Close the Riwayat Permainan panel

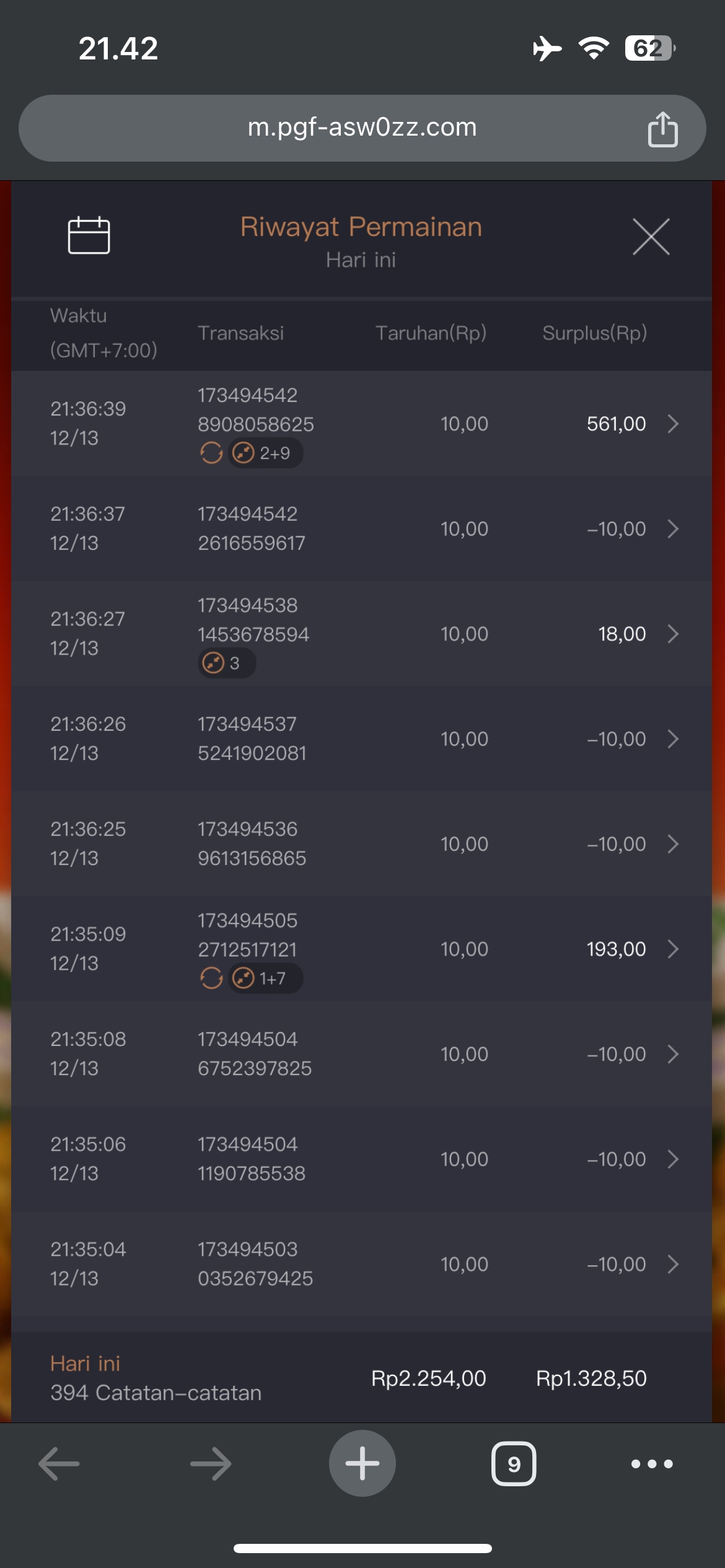pyautogui.click(x=651, y=237)
